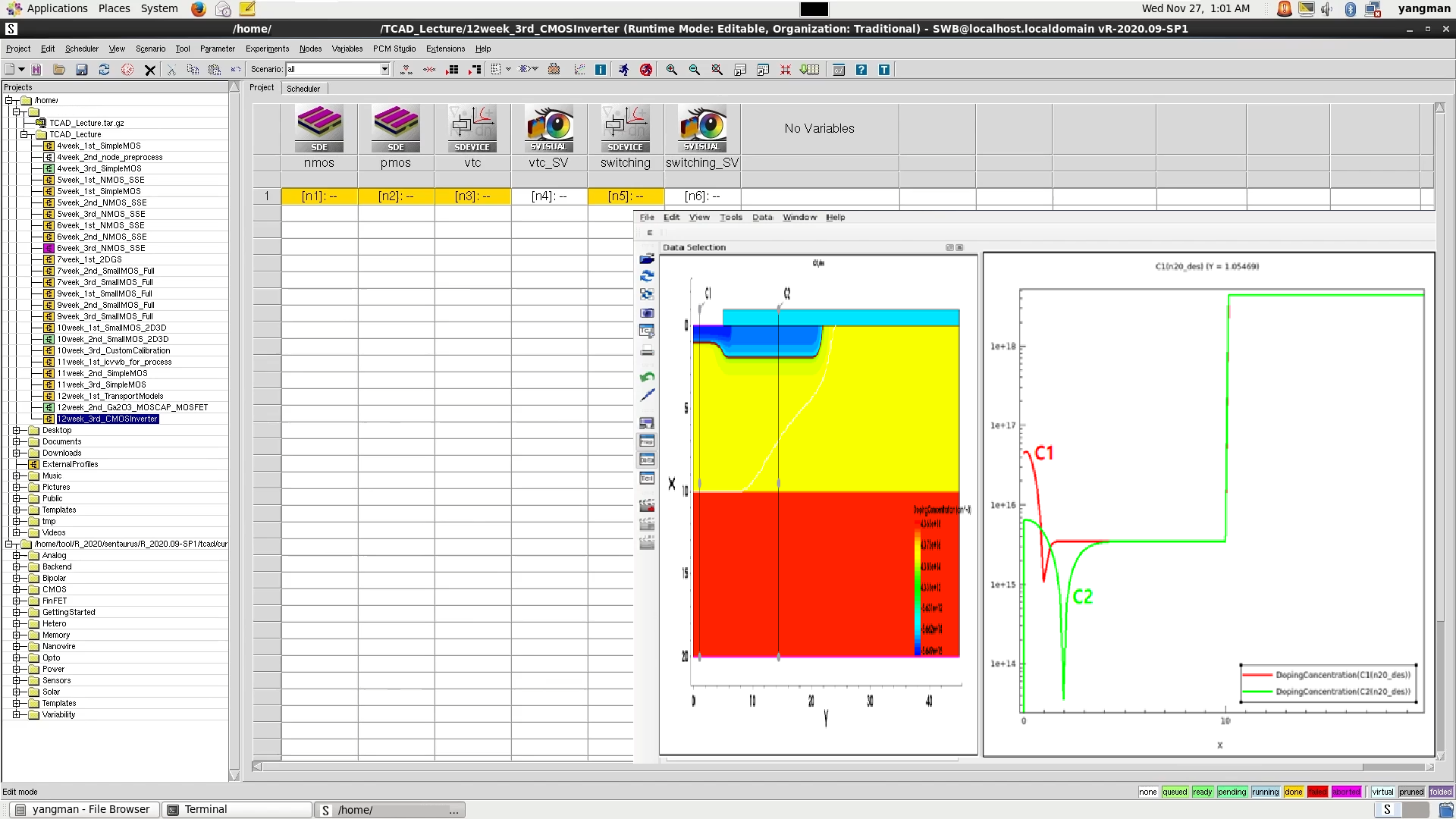1456x819 pixels.
Task: Click the Copy icon in toolbar
Action: 193,70
